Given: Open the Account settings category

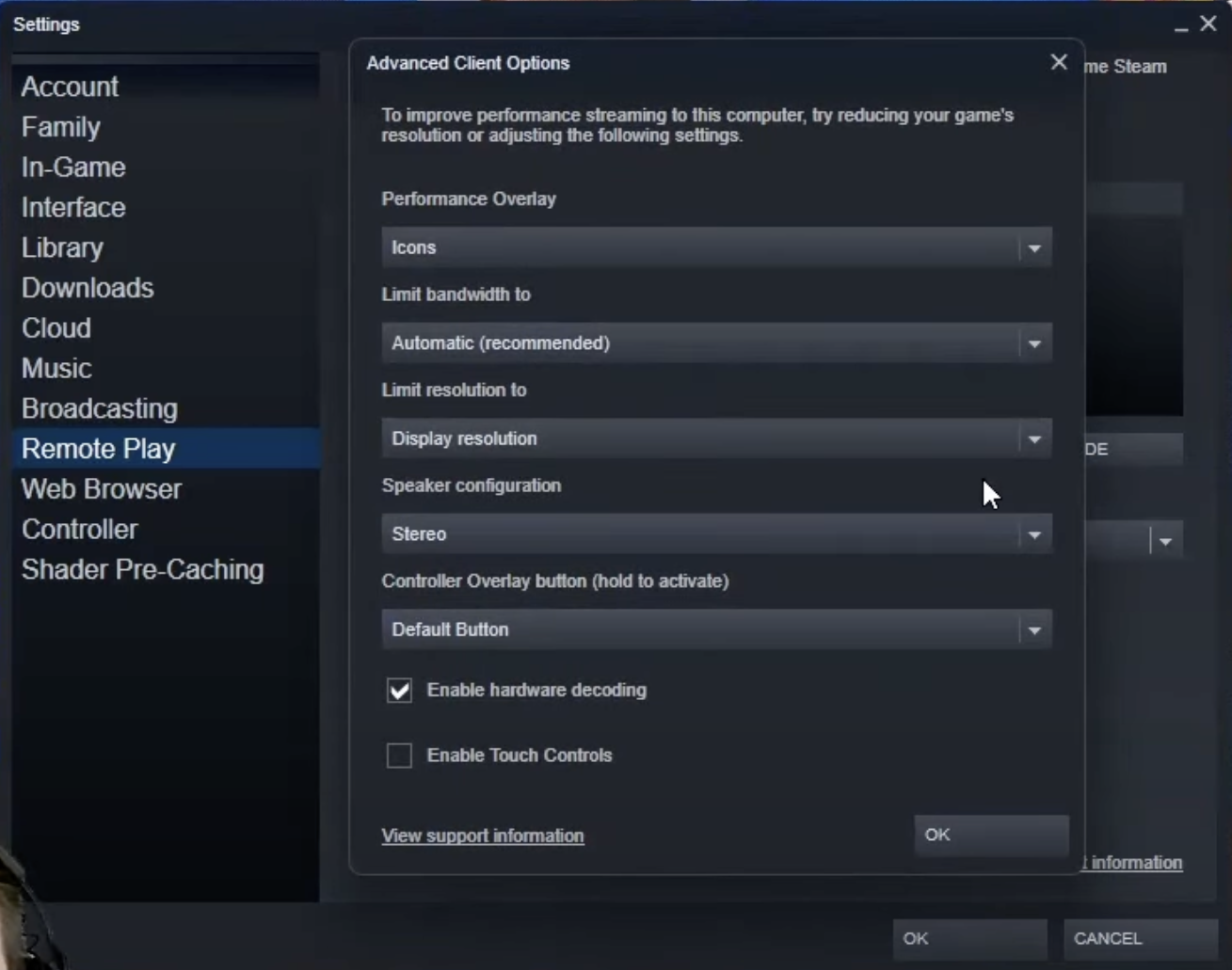Looking at the screenshot, I should [70, 87].
